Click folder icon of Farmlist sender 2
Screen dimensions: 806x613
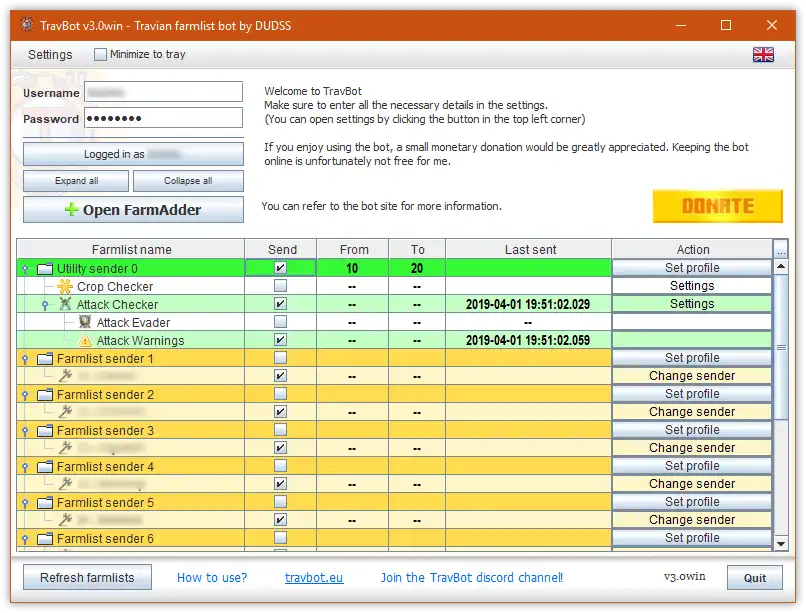click(45, 394)
